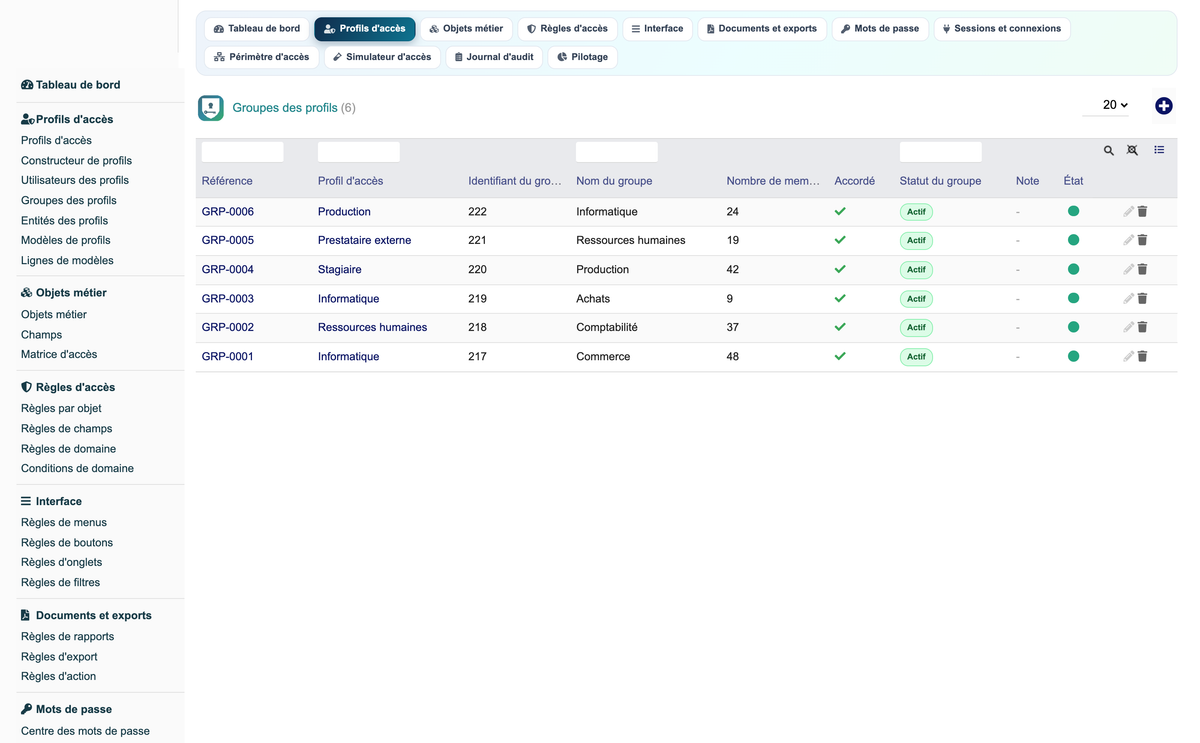
Task: Open Centre des mots de passe sidebar link
Action: click(85, 731)
